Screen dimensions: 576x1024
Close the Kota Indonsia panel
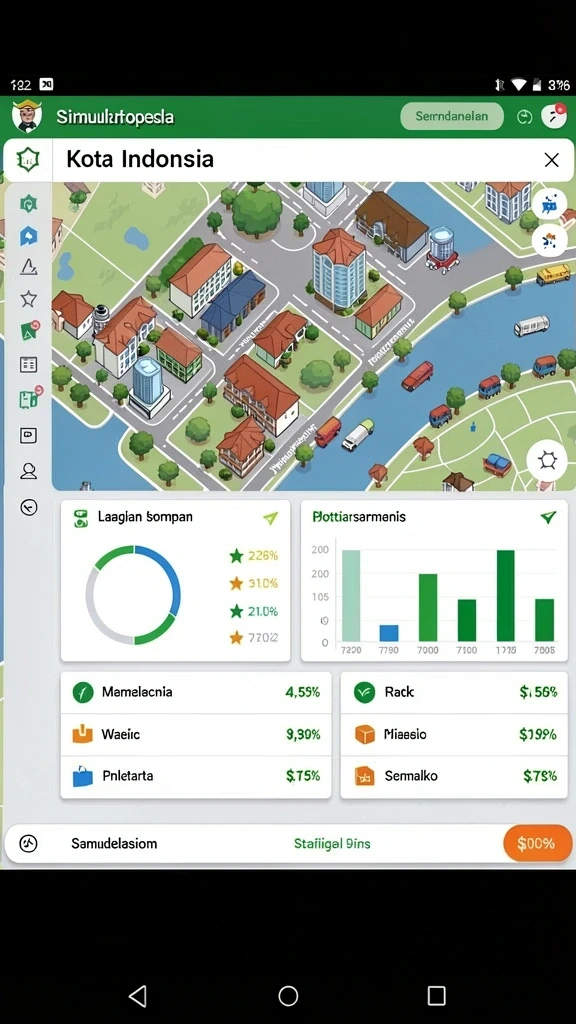pyautogui.click(x=552, y=159)
